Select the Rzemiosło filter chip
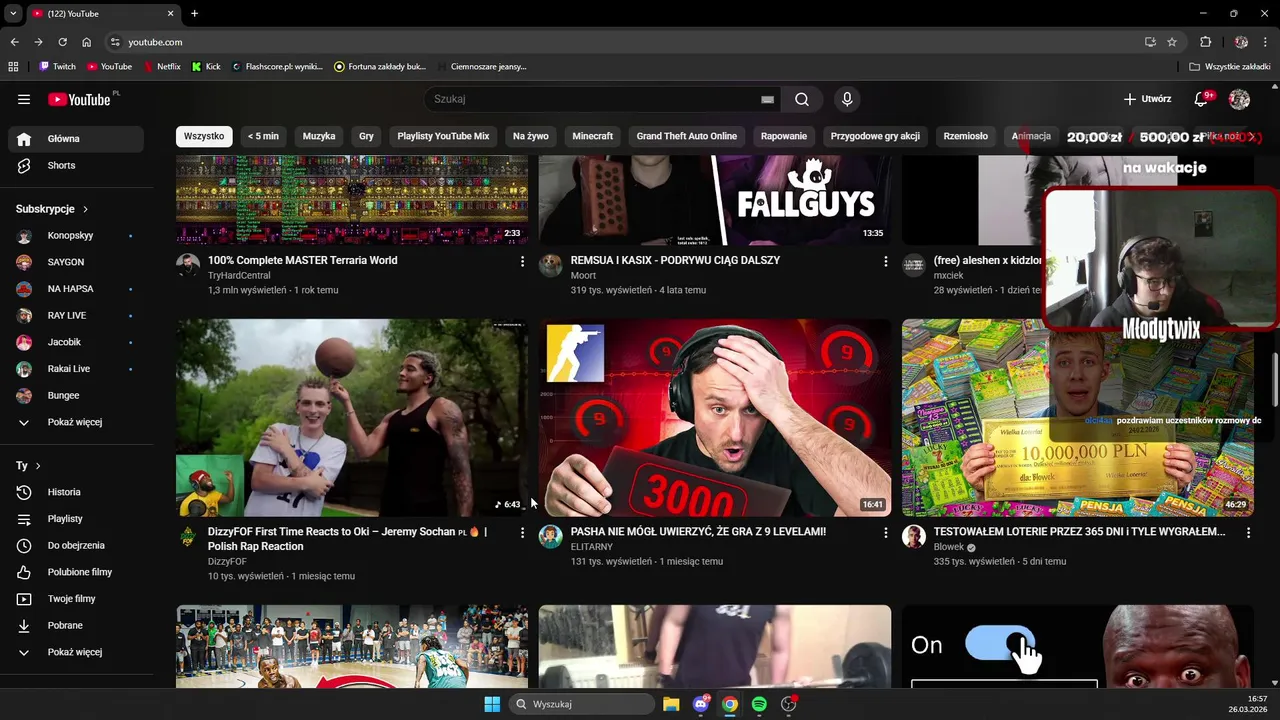This screenshot has width=1280, height=720. pos(966,136)
